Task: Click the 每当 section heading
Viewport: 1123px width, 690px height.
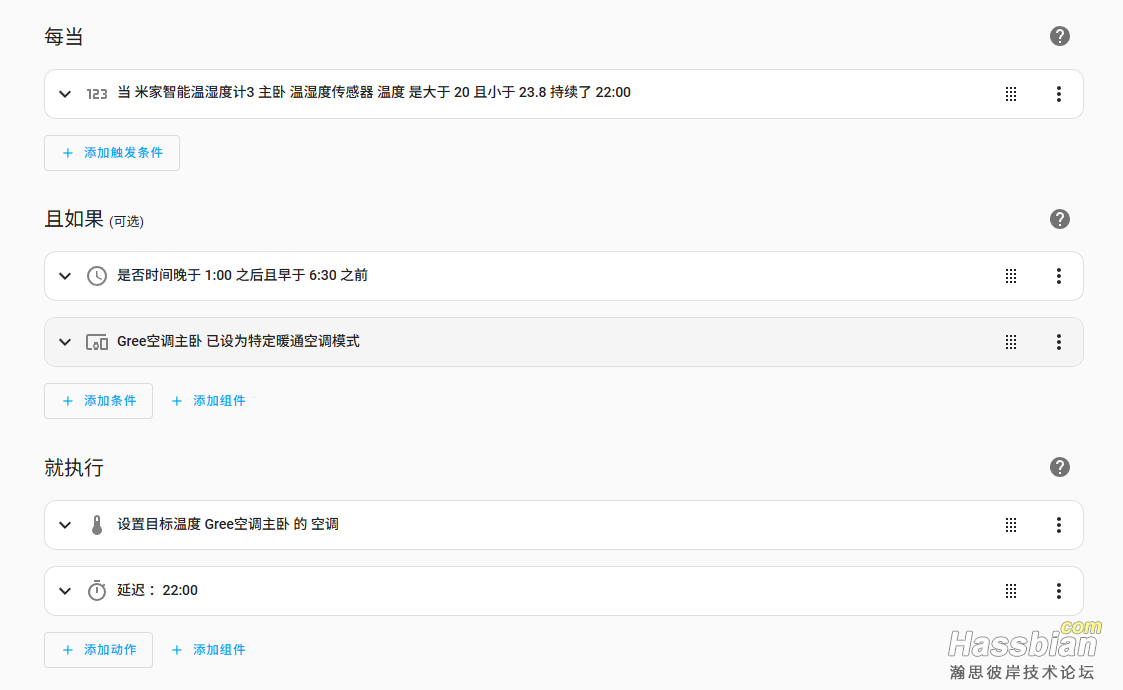Action: tap(64, 37)
